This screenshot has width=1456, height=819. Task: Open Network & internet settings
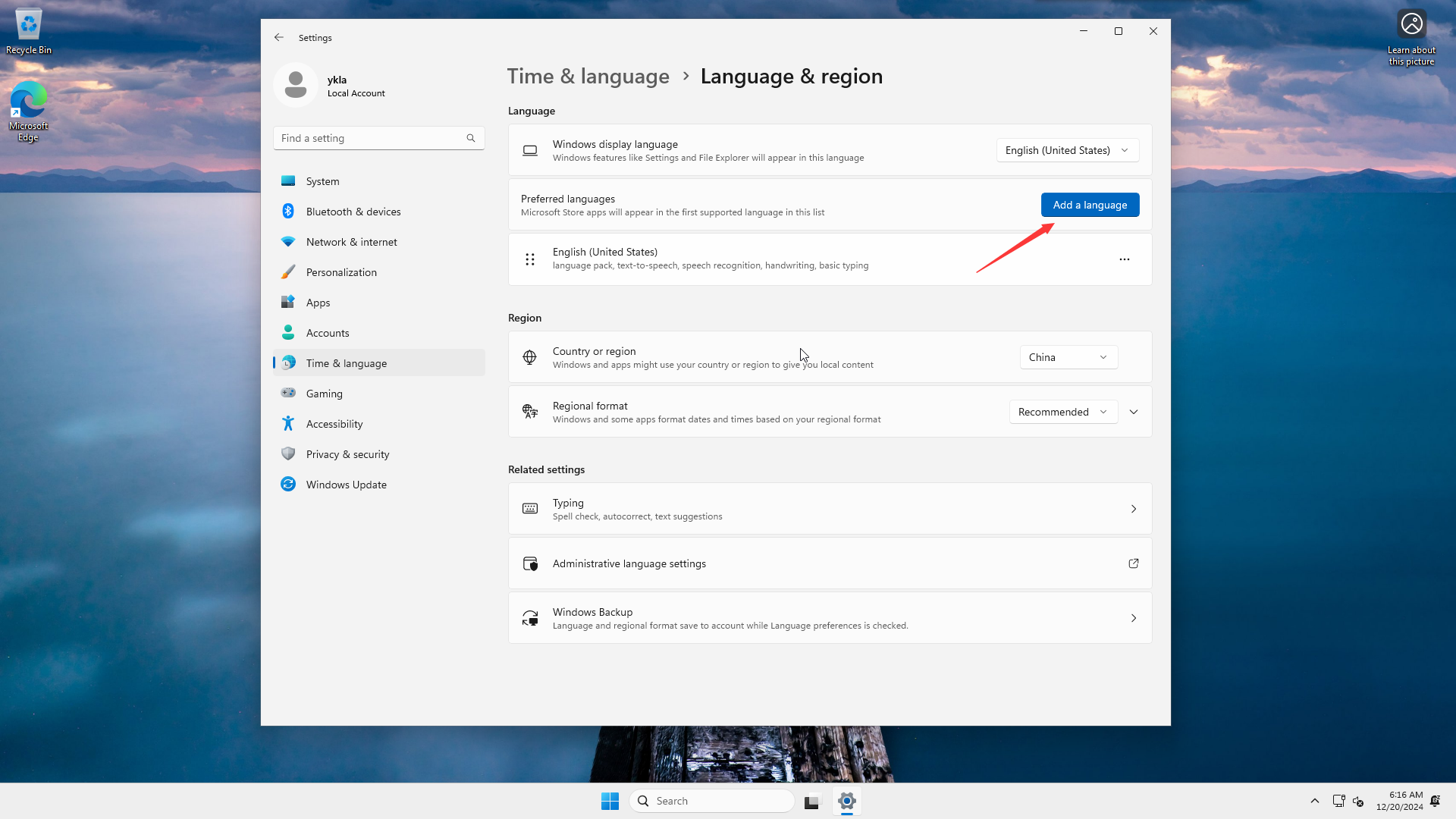[379, 242]
